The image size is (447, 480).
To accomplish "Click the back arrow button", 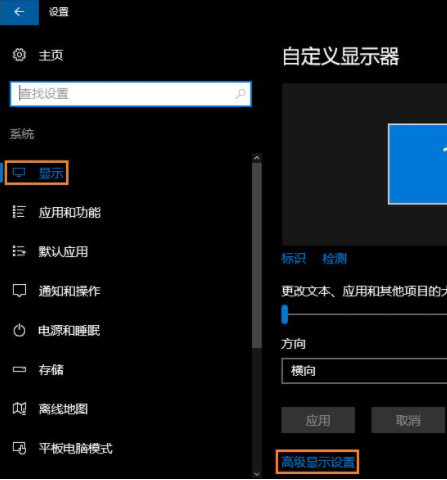I will pos(19,12).
